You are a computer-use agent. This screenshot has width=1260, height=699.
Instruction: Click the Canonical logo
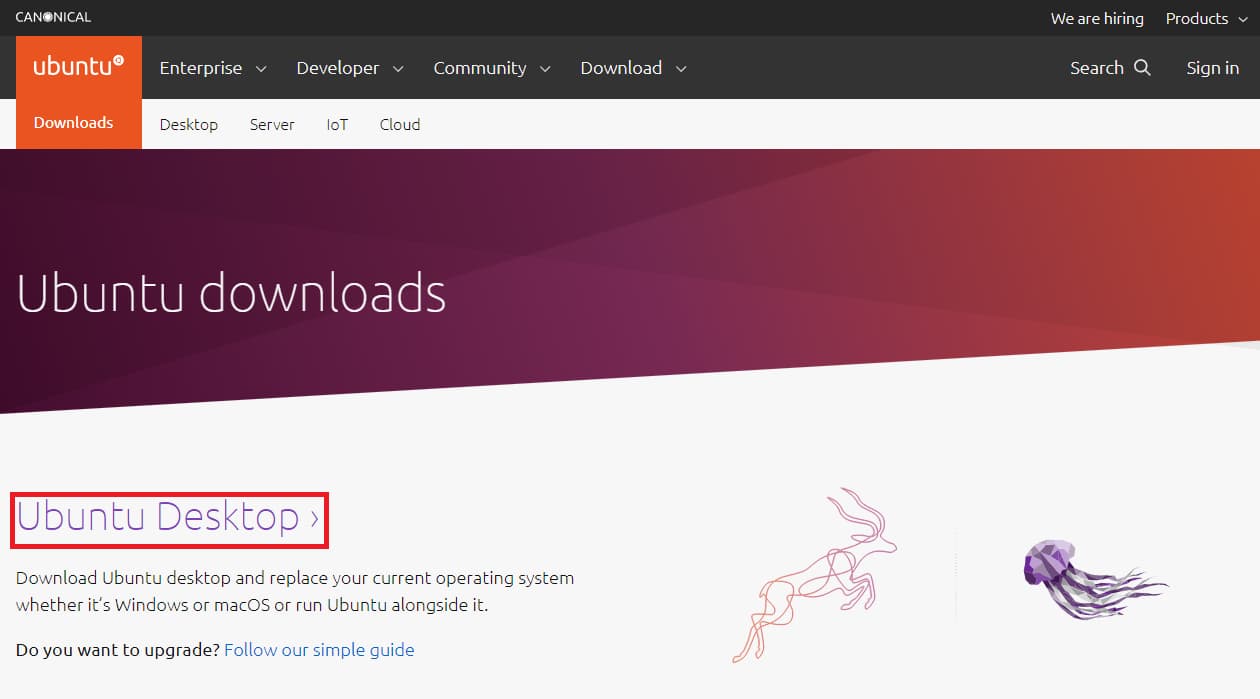(53, 16)
